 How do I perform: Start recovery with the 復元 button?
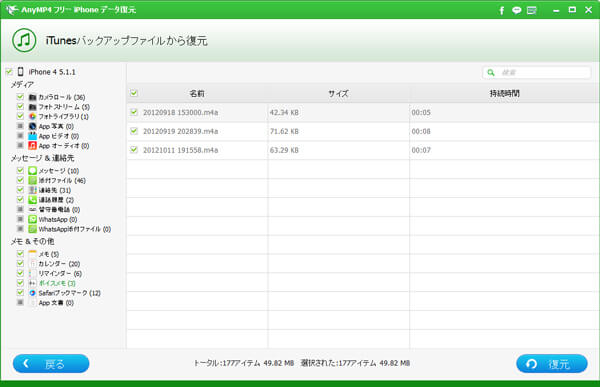click(552, 364)
